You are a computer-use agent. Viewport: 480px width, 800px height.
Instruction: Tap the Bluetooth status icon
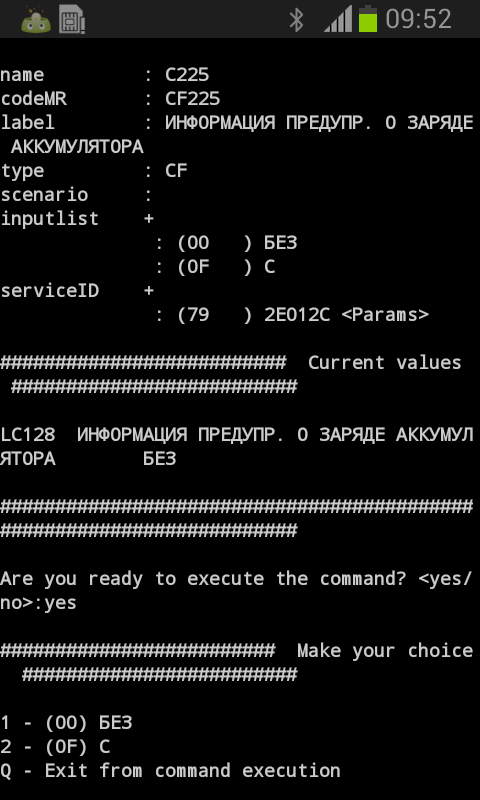click(296, 20)
